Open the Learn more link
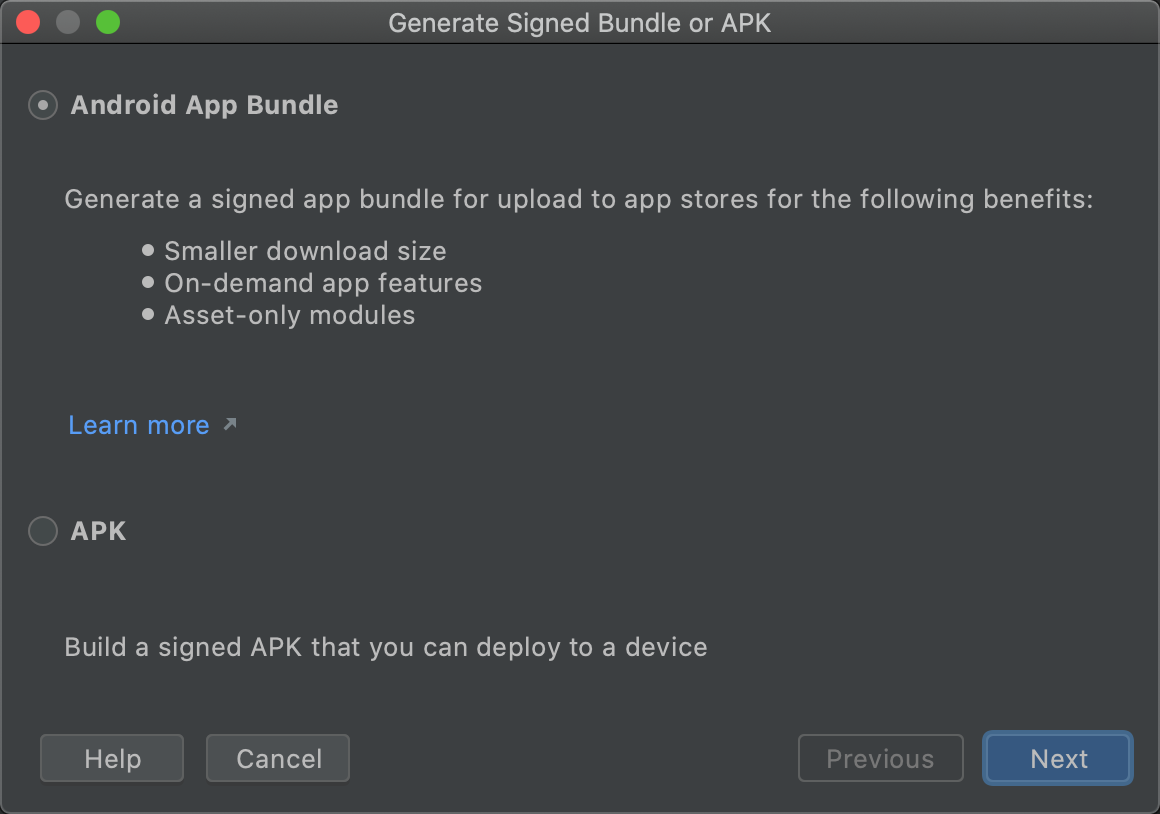Image resolution: width=1160 pixels, height=814 pixels. 138,424
